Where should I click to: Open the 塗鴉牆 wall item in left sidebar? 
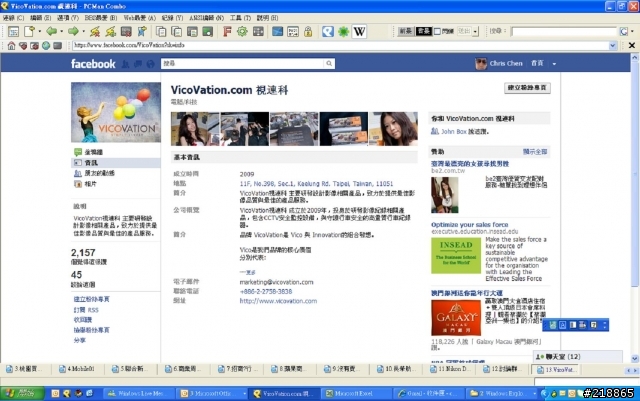93,152
